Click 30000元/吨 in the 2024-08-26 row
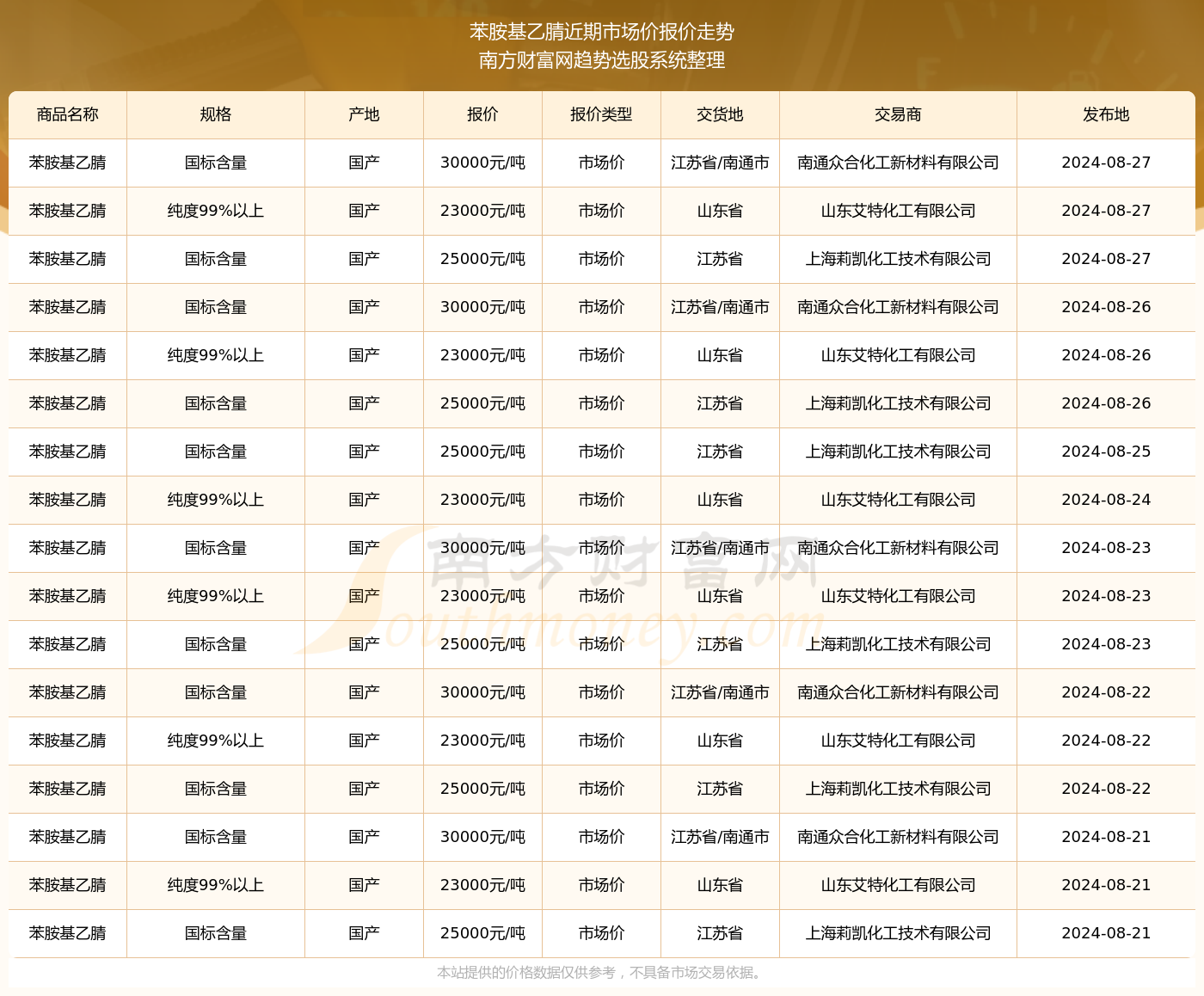 click(x=482, y=307)
